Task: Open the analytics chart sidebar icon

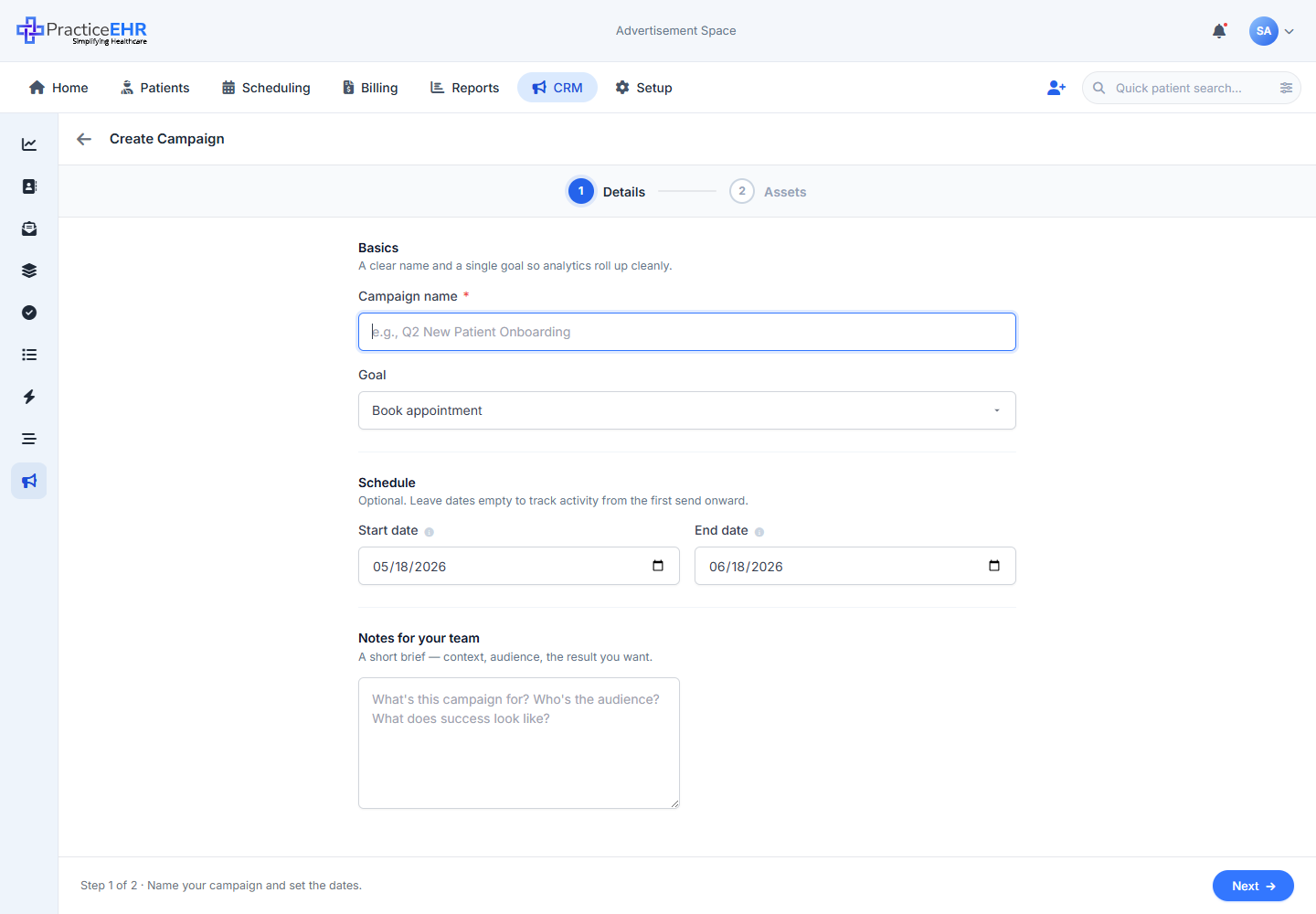Action: [29, 144]
